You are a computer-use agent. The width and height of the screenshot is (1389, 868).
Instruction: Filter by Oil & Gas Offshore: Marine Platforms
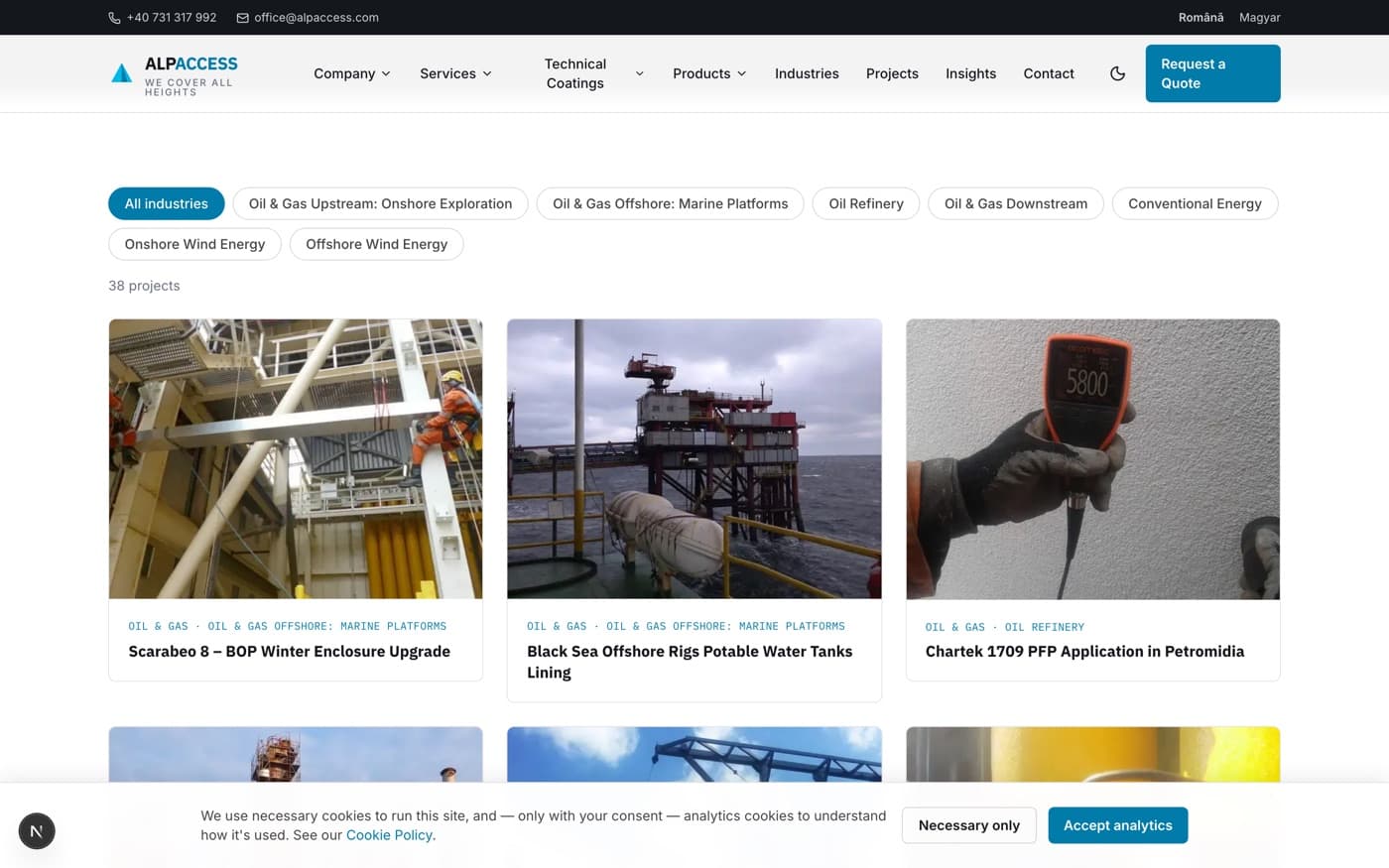click(x=671, y=203)
